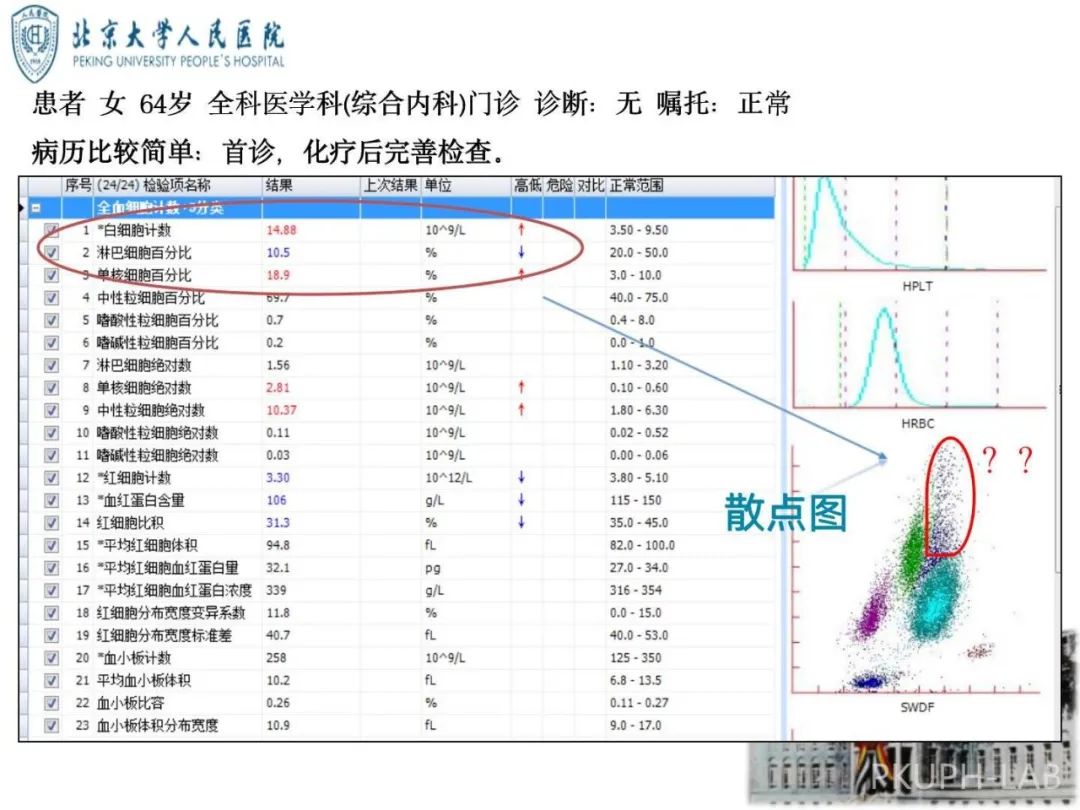Image resolution: width=1080 pixels, height=810 pixels.
Task: Click normal range 3.50 - 9.50
Action: point(638,230)
